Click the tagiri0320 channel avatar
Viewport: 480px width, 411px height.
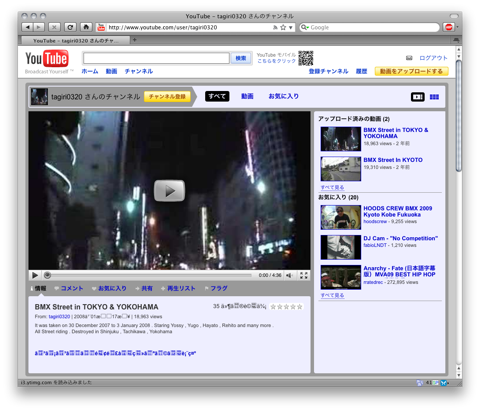point(39,97)
